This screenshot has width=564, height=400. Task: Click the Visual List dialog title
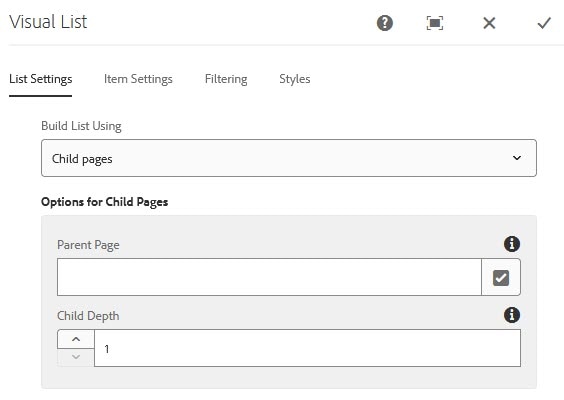tap(48, 22)
